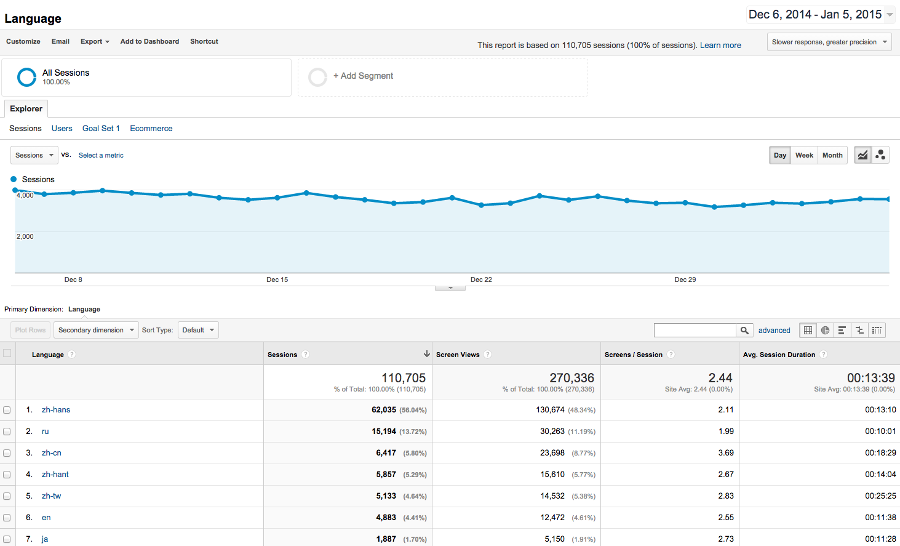The width and height of the screenshot is (900, 546).
Task: Select the data table view icon
Action: point(808,330)
